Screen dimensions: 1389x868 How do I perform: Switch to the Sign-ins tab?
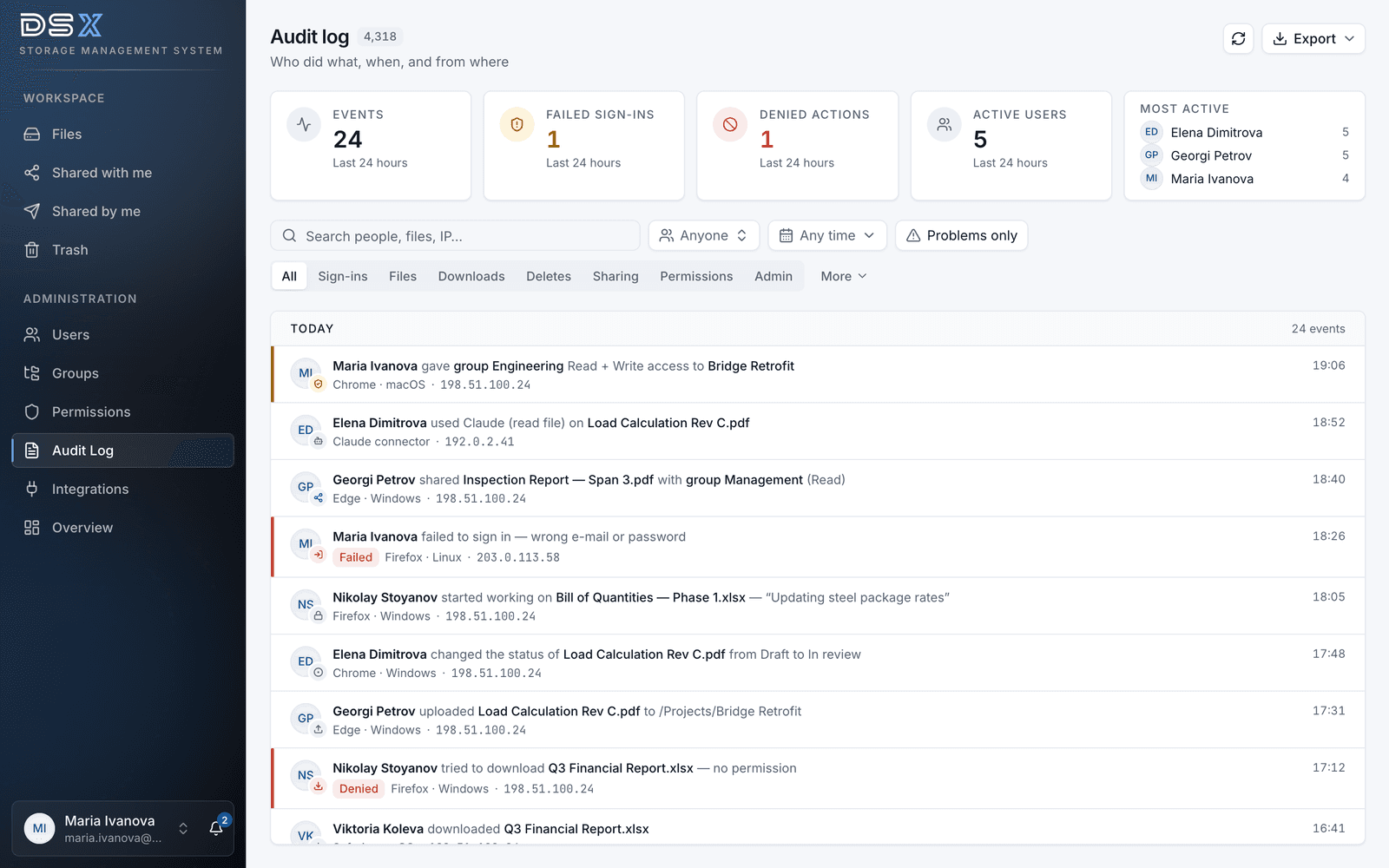click(343, 276)
